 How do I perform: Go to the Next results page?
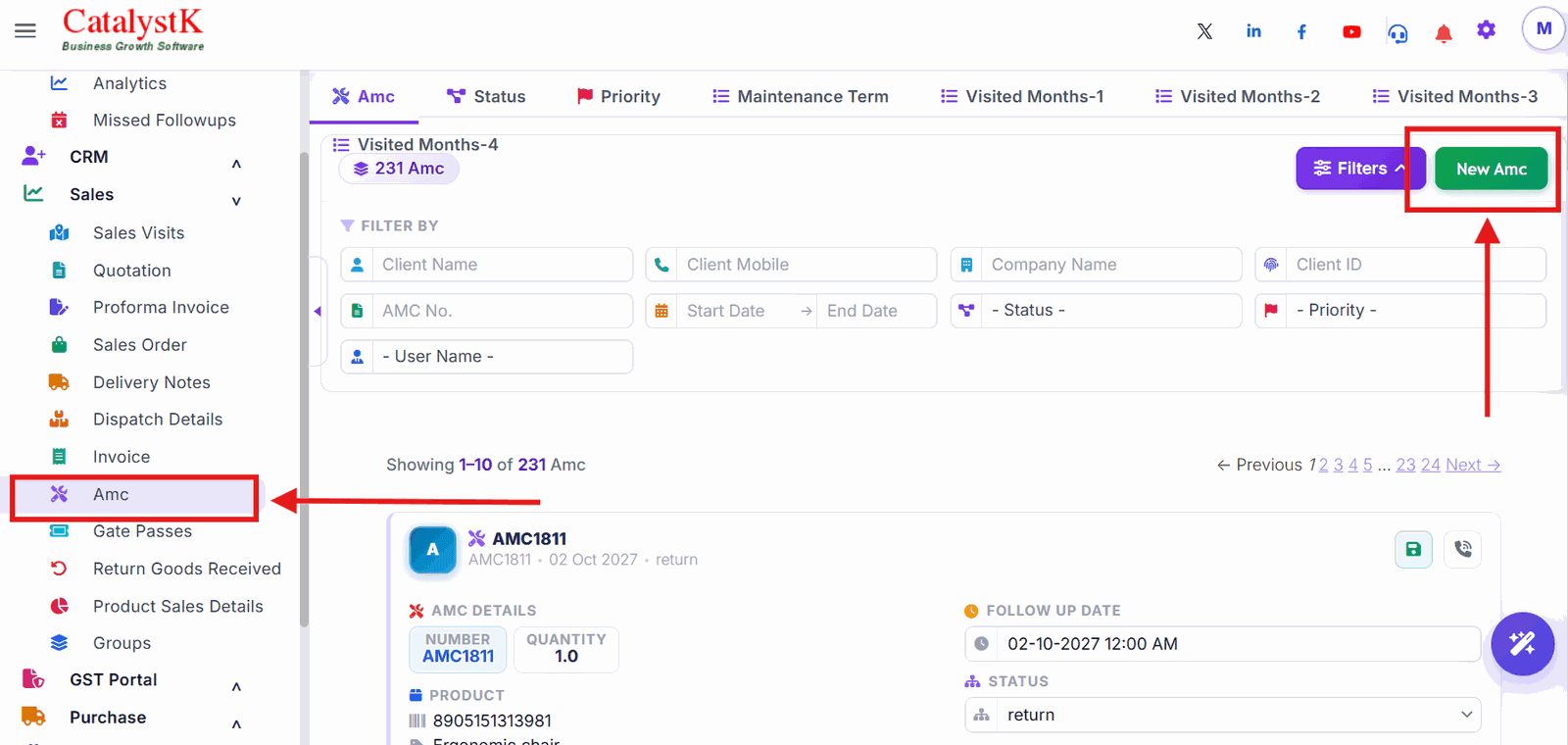point(1472,465)
